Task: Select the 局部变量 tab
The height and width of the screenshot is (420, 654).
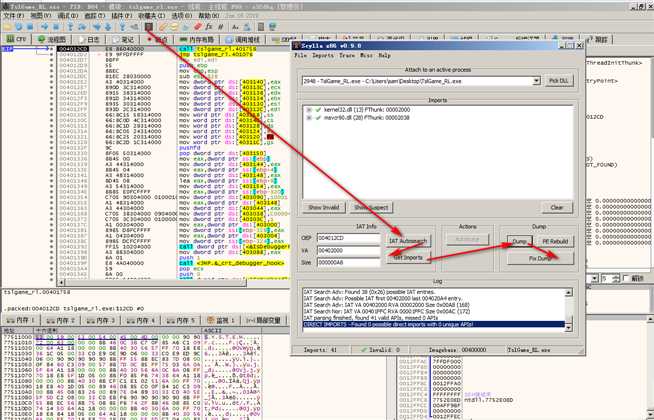Action: click(266, 320)
